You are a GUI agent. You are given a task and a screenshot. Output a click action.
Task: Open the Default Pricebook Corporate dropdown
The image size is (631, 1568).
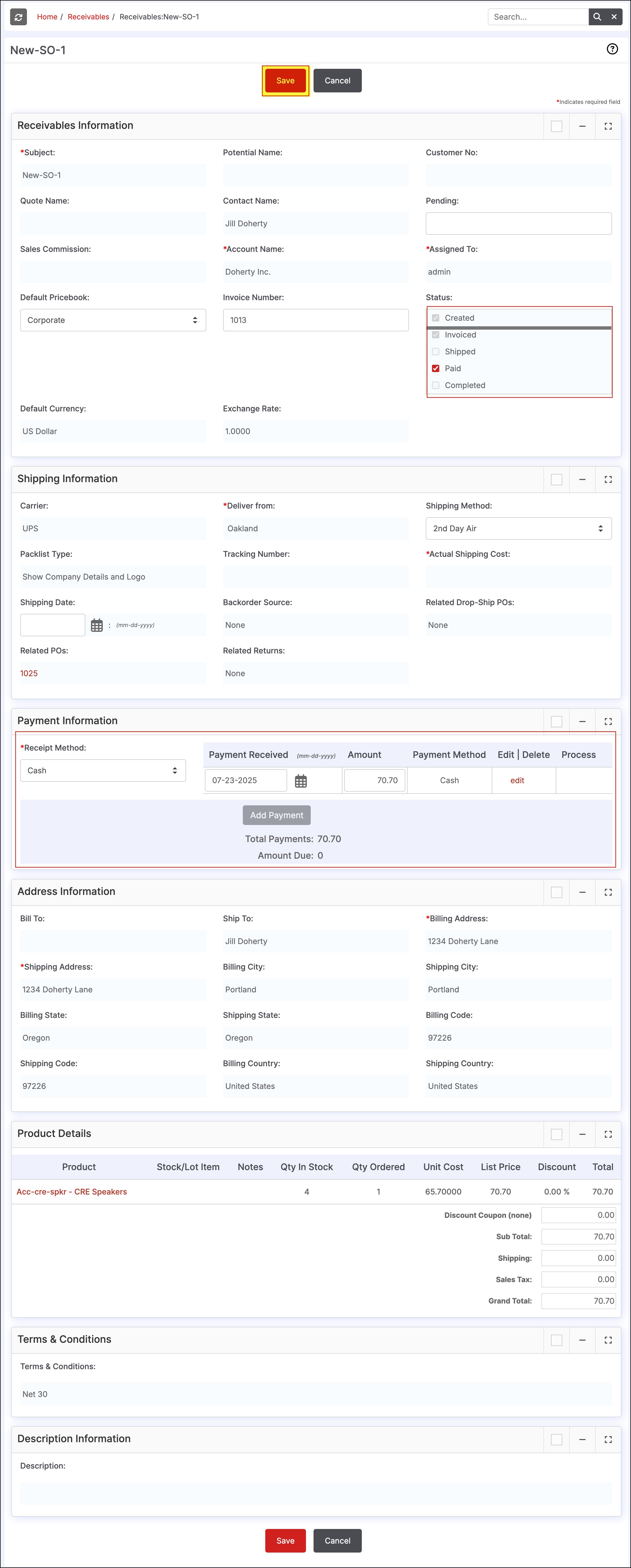click(113, 320)
